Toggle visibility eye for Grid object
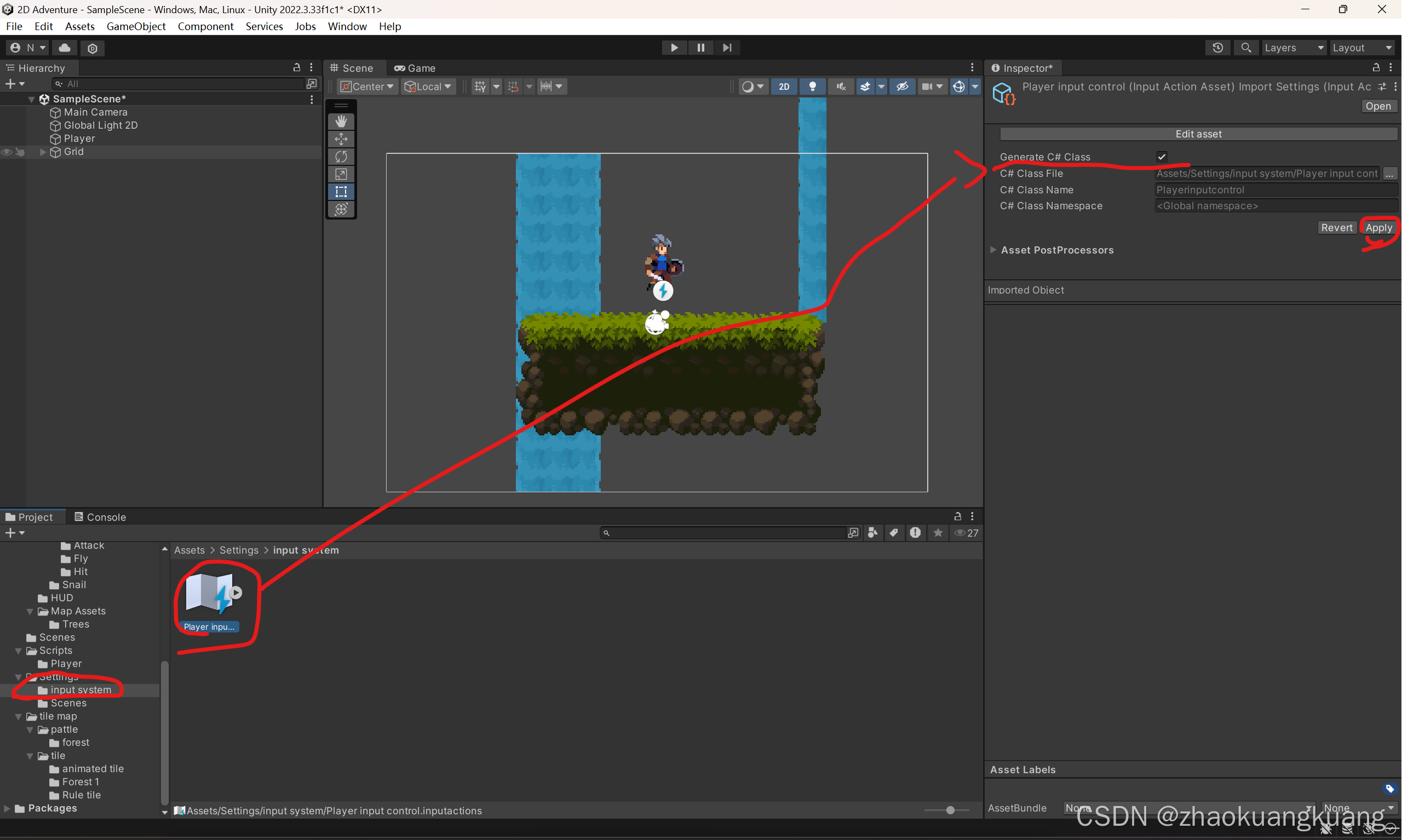This screenshot has height=840, width=1402. click(x=7, y=152)
